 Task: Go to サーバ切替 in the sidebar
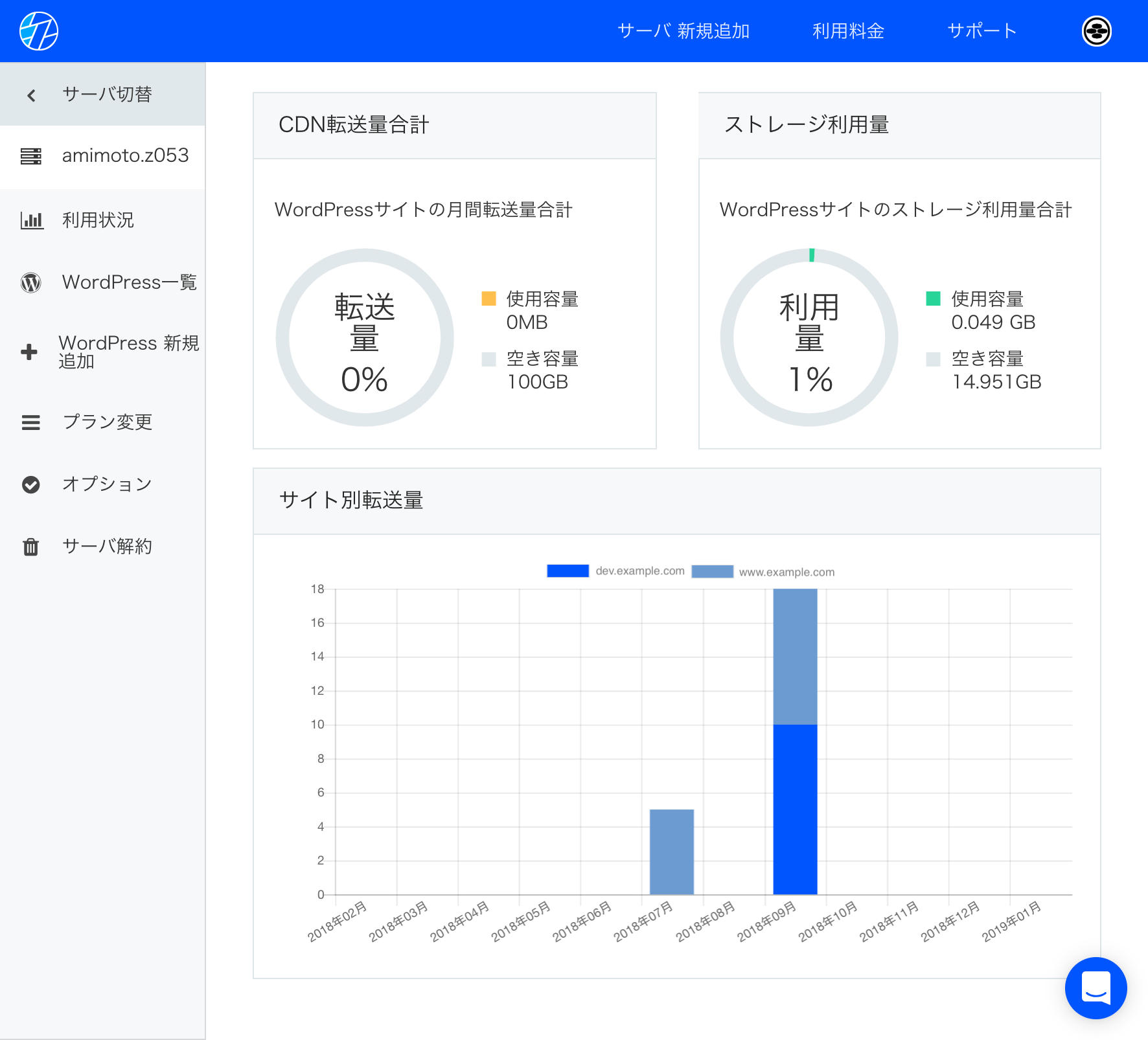102,94
